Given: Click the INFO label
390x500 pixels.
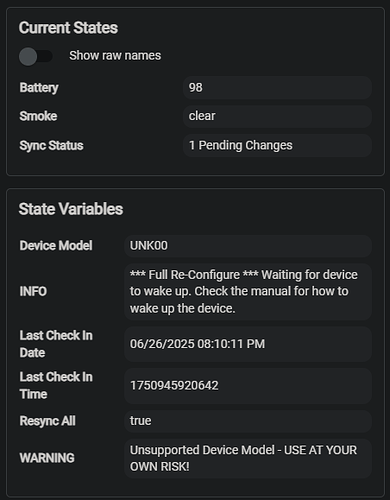Looking at the screenshot, I should (33, 292).
